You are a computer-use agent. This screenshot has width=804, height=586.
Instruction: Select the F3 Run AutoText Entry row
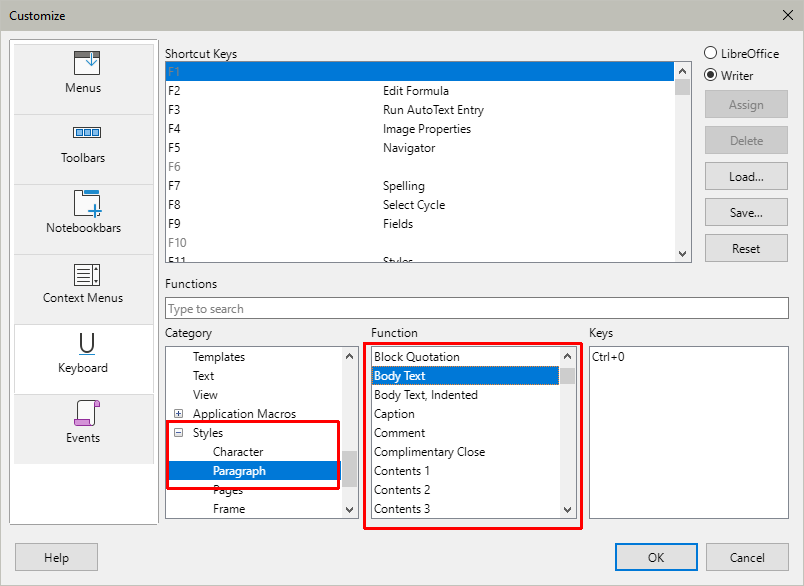(x=419, y=109)
